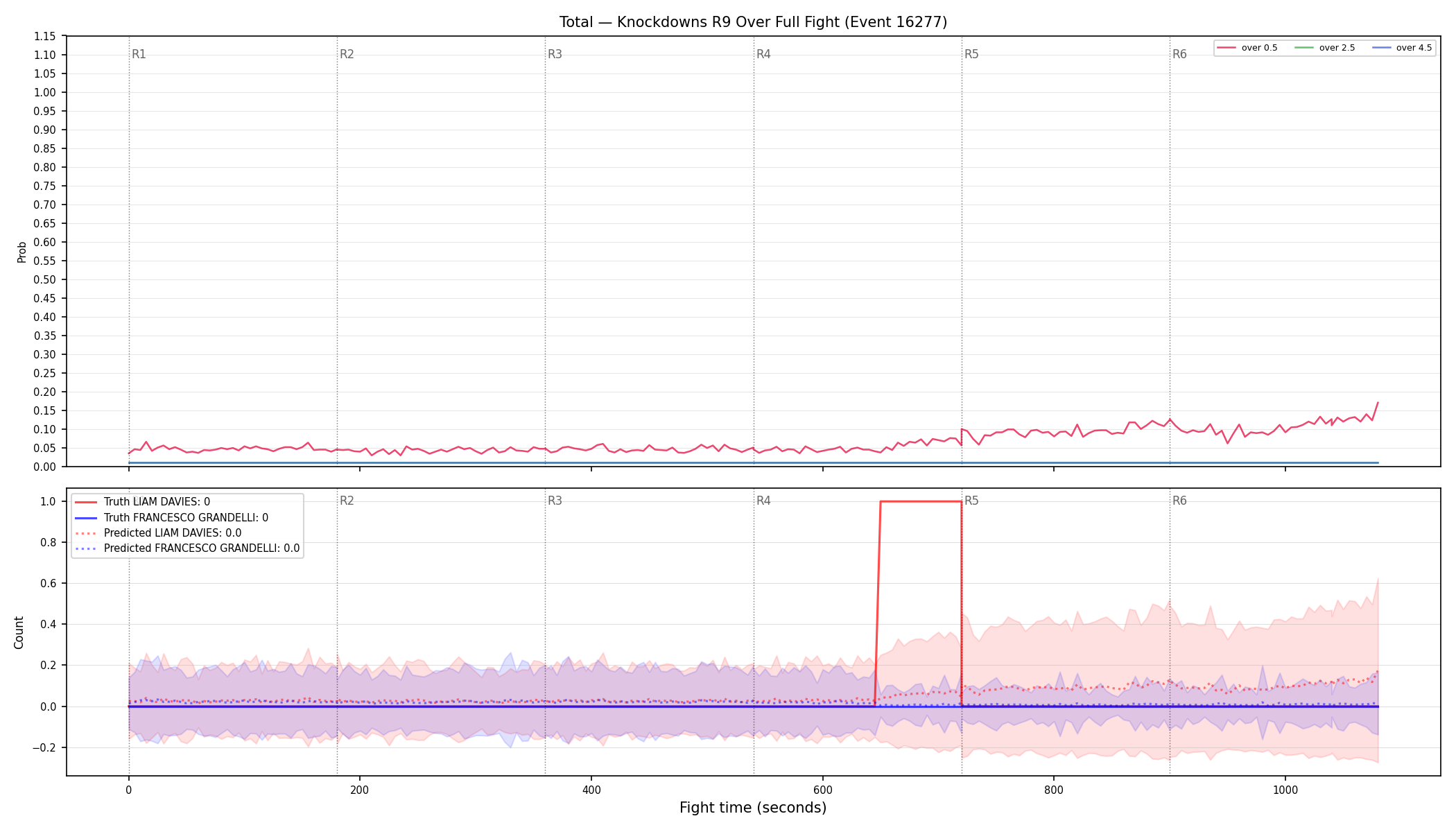Viewport: 1456px width, 832px height.
Task: Click the 0.75 tick on the Prob axis
Action: tap(45, 187)
